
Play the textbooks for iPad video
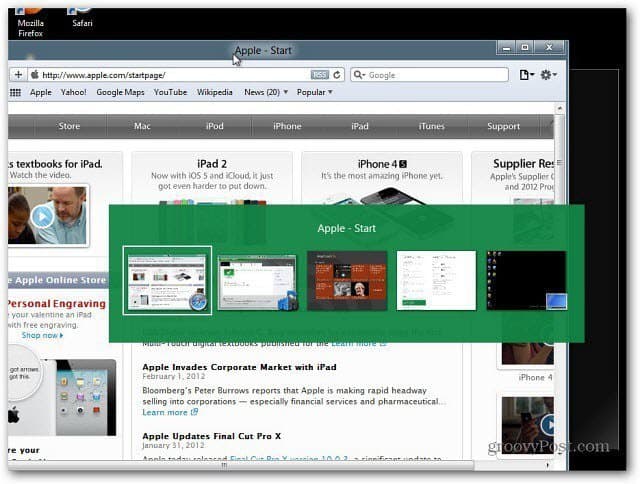click(x=42, y=216)
